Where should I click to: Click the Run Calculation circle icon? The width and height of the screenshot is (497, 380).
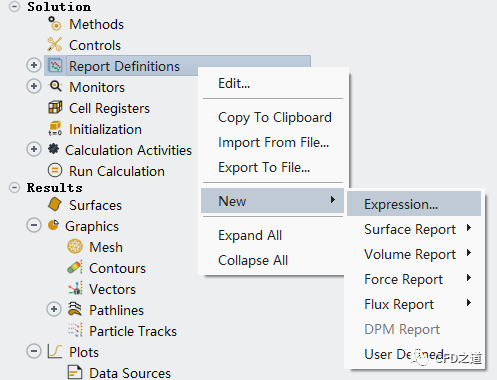click(x=55, y=170)
